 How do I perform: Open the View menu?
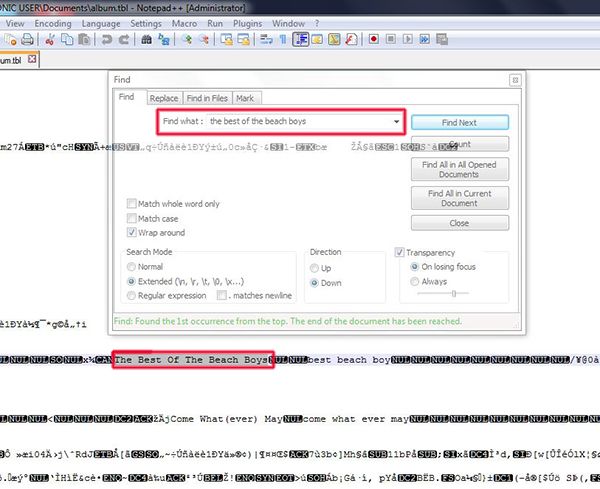pyautogui.click(x=15, y=24)
